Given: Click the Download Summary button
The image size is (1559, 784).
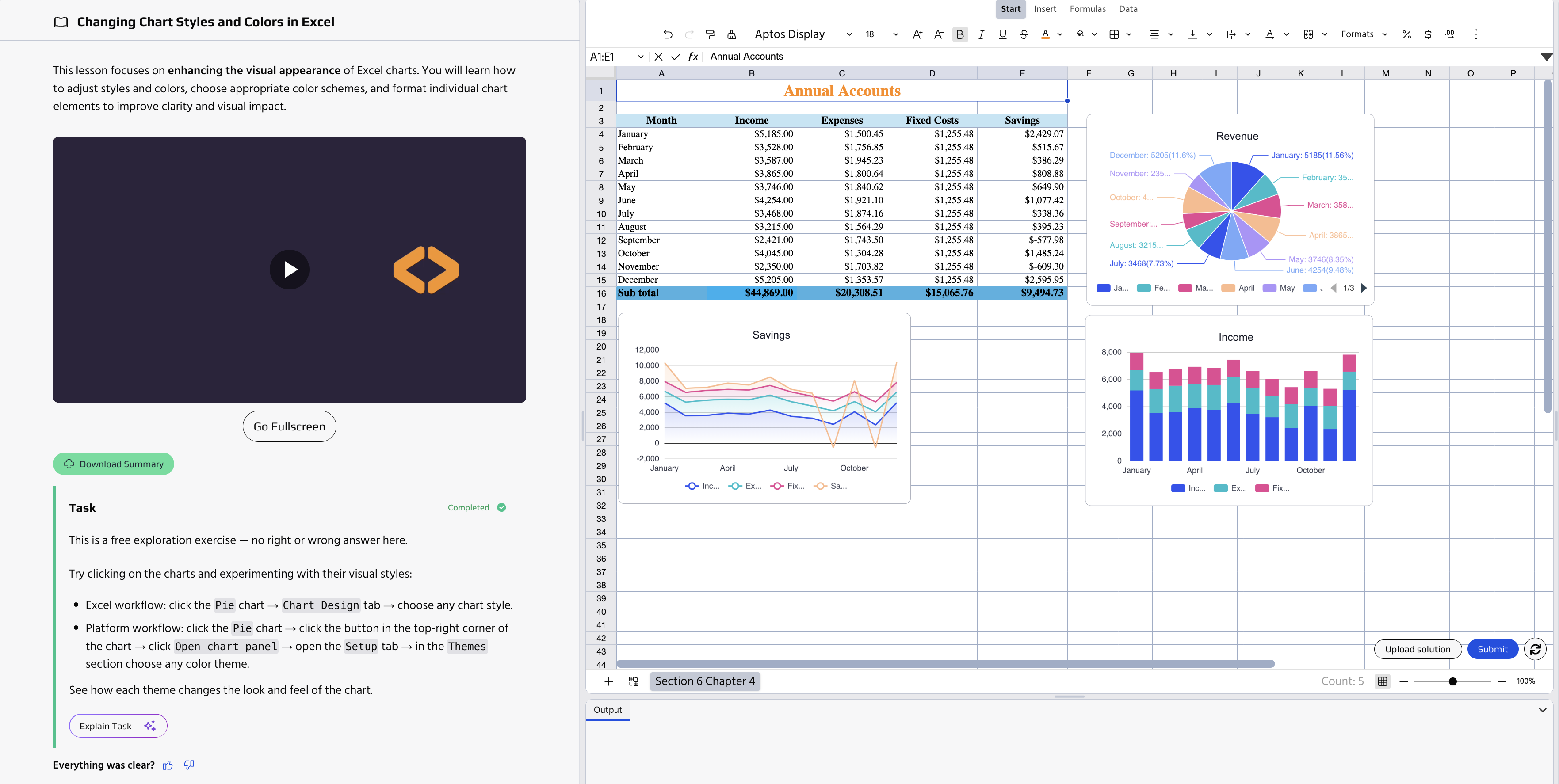Looking at the screenshot, I should point(113,464).
